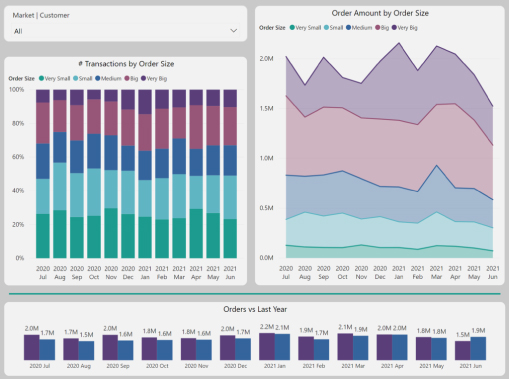Click the purple 2.0M bar for 2020 Sep
The height and width of the screenshot is (379, 509).
pyautogui.click(x=110, y=347)
